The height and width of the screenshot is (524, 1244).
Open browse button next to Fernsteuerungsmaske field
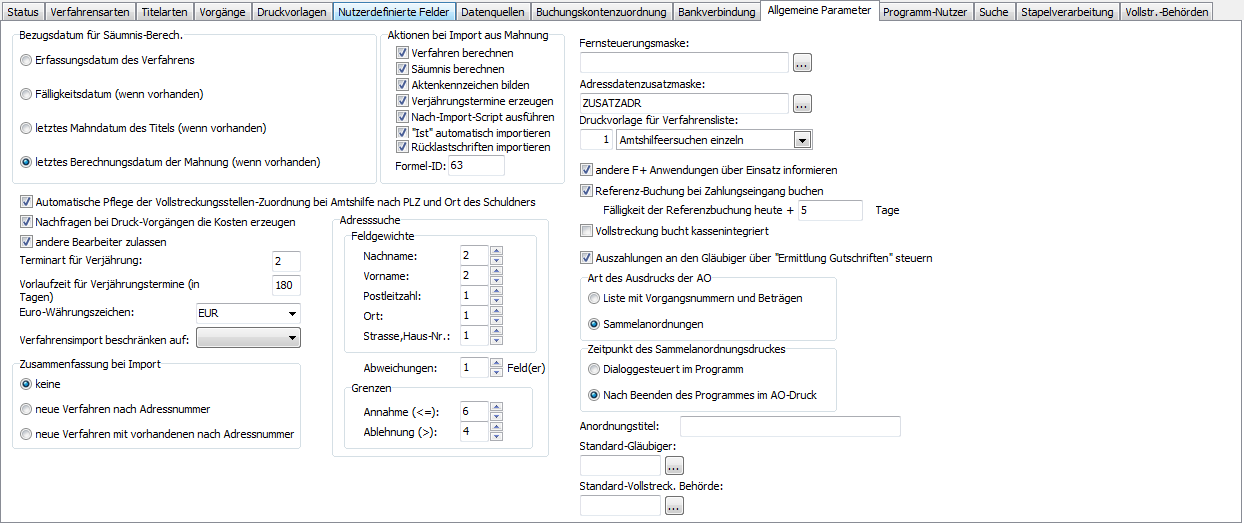[802, 63]
